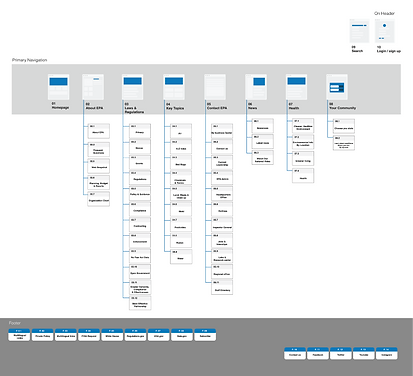413x376 pixels.
Task: Open the 08 Your Community wireframe thumbnail
Action: tap(337, 87)
